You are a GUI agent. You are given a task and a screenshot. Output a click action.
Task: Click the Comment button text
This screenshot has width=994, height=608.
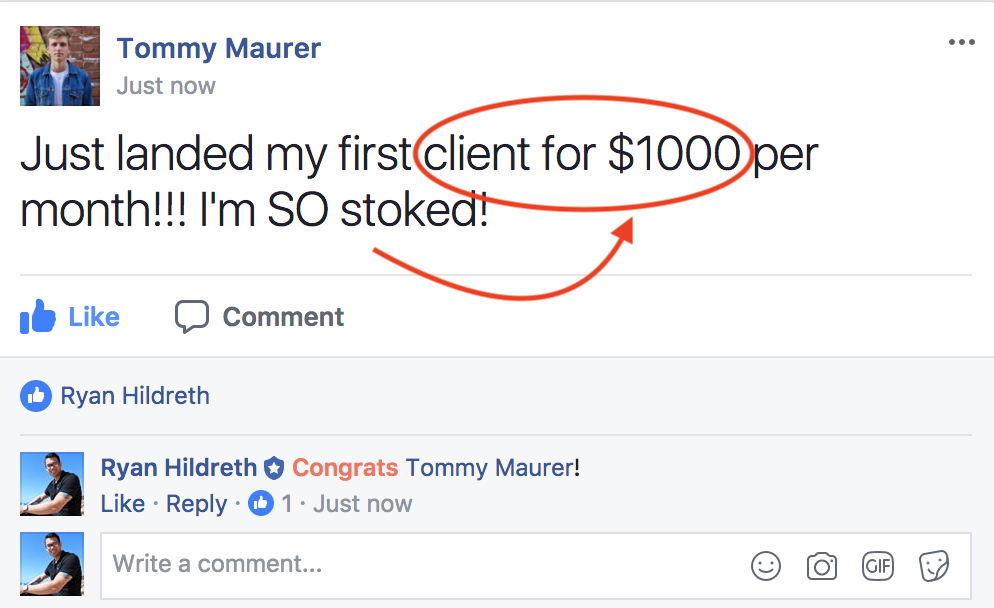point(283,317)
